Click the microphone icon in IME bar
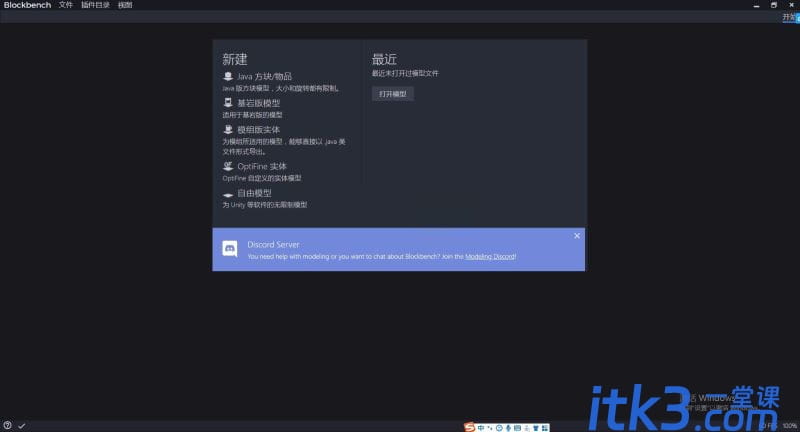 coord(508,428)
